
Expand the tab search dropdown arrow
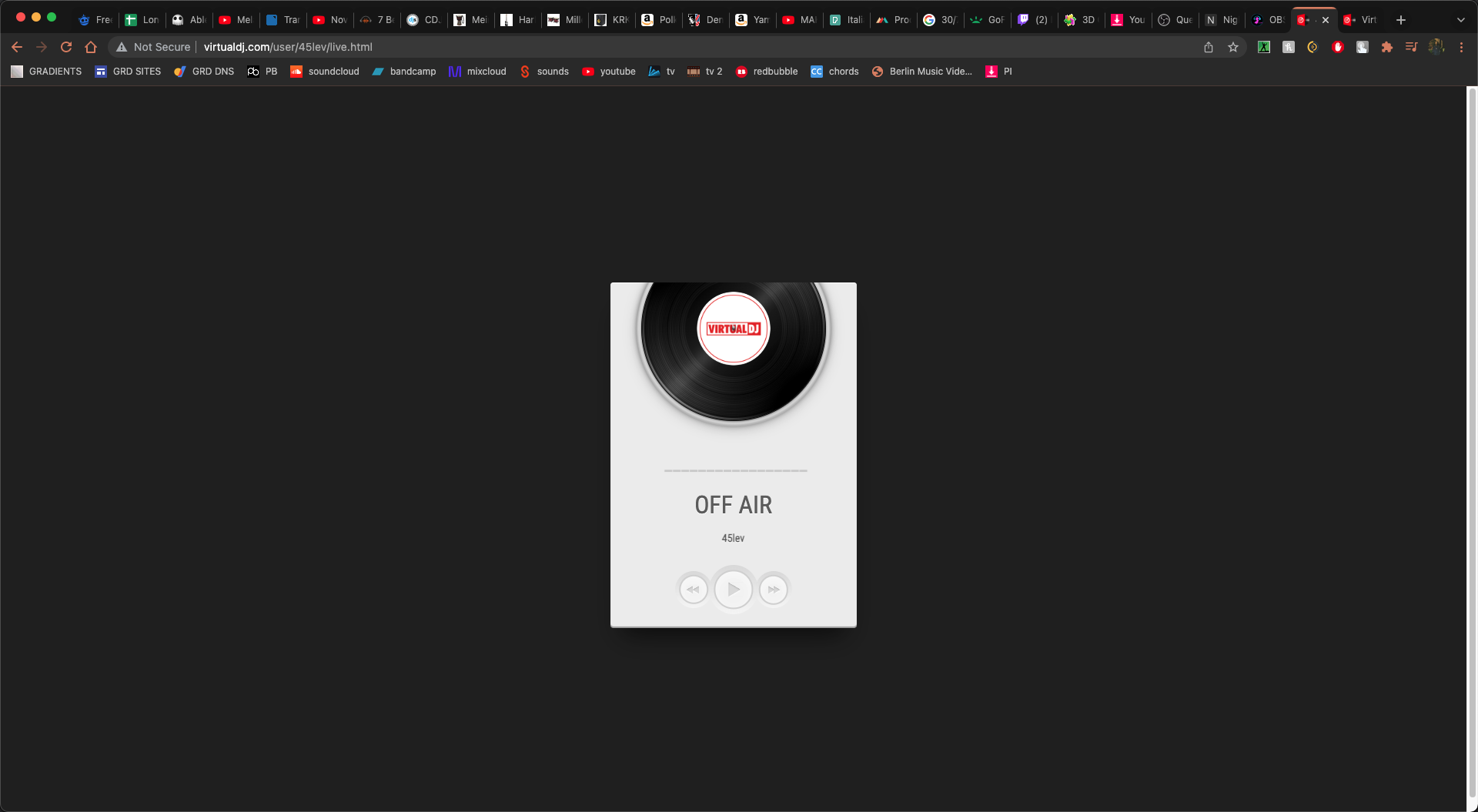[1460, 20]
